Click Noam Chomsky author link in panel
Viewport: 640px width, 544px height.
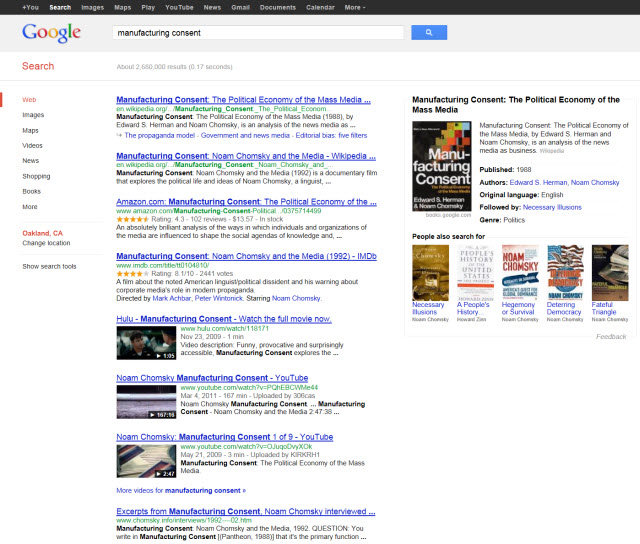click(x=595, y=182)
